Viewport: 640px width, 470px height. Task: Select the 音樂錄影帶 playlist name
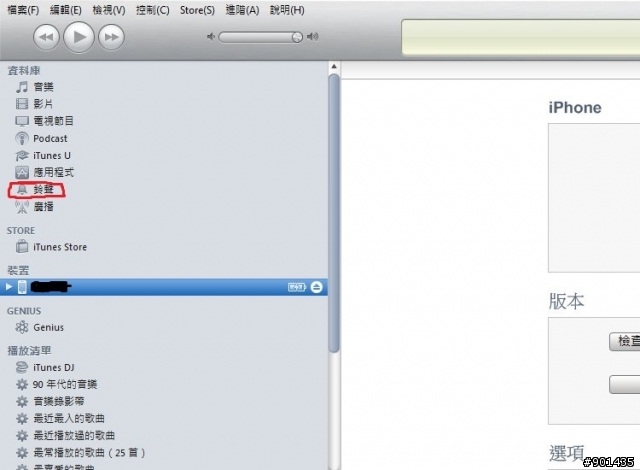pyautogui.click(x=59, y=401)
